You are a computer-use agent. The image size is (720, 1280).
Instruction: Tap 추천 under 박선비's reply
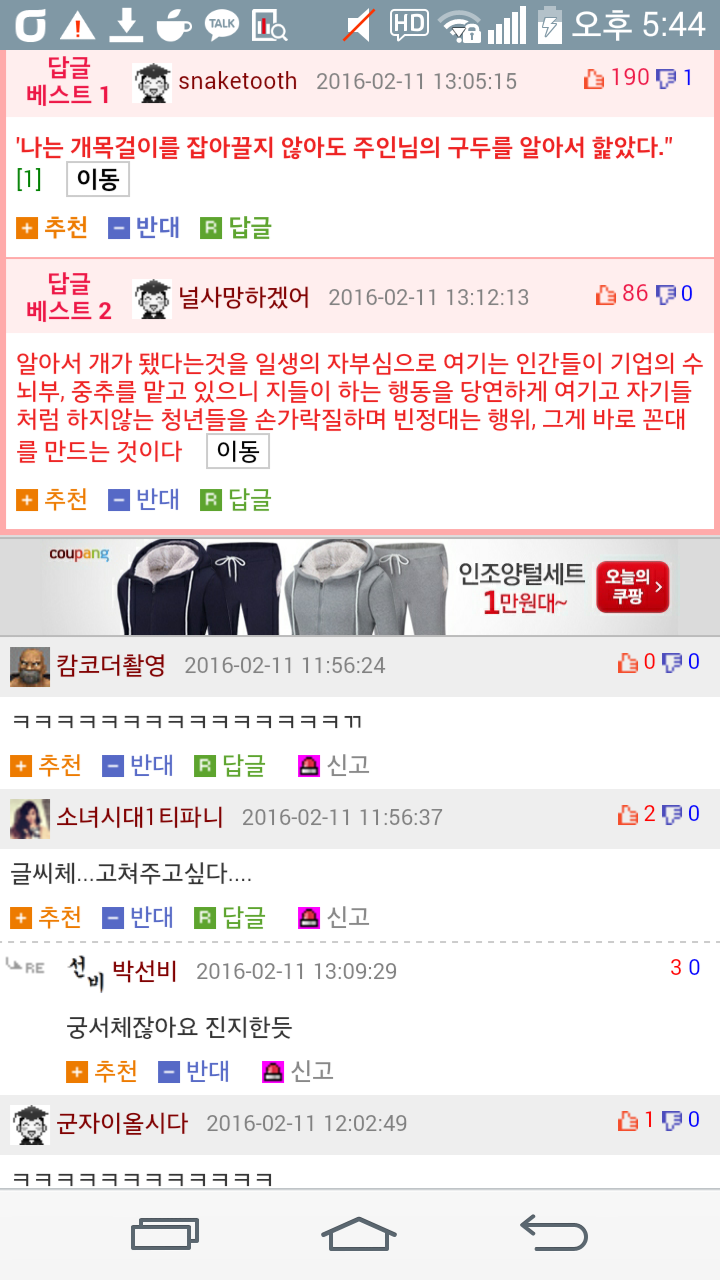tap(102, 1072)
